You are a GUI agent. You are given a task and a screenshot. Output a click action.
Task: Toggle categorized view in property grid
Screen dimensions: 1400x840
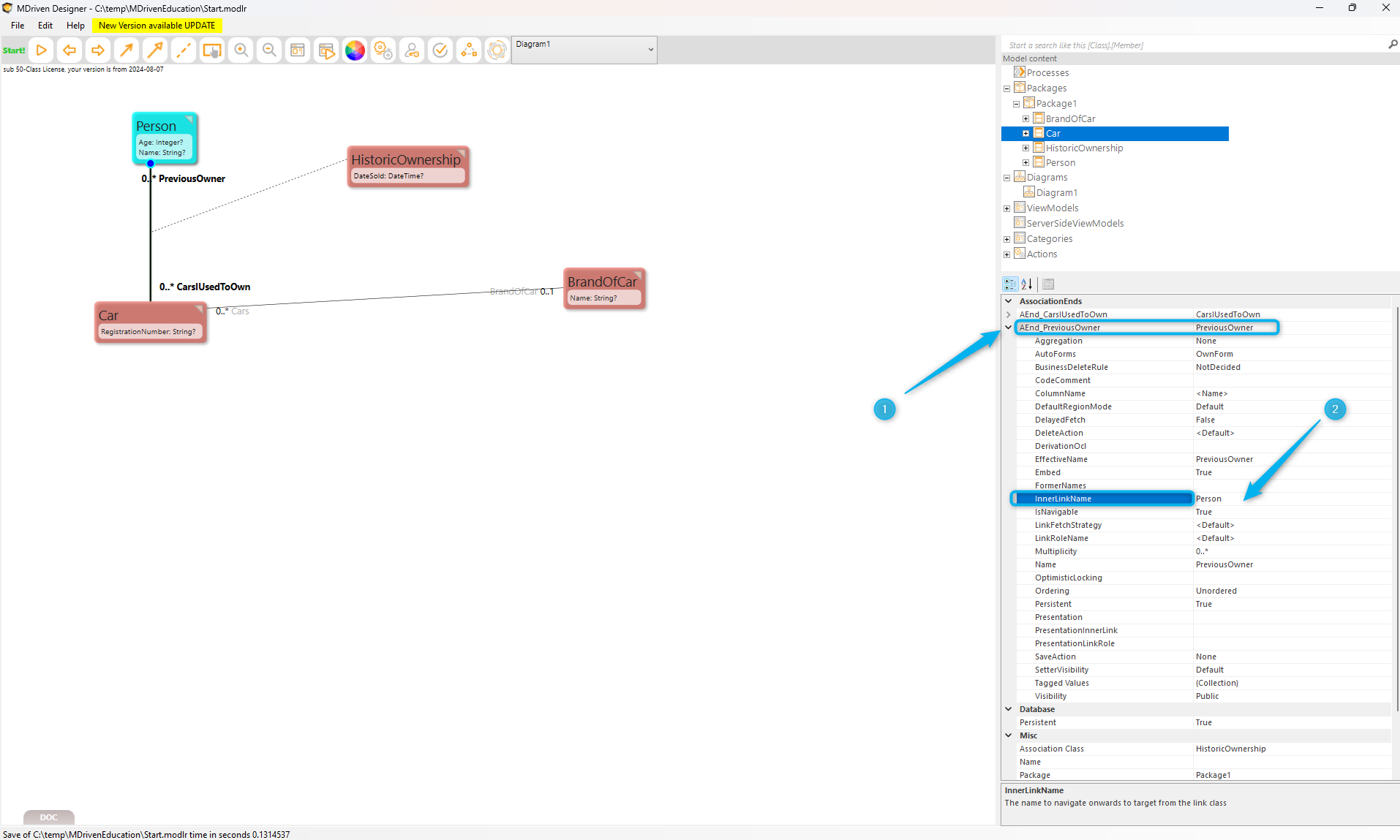[x=1010, y=284]
